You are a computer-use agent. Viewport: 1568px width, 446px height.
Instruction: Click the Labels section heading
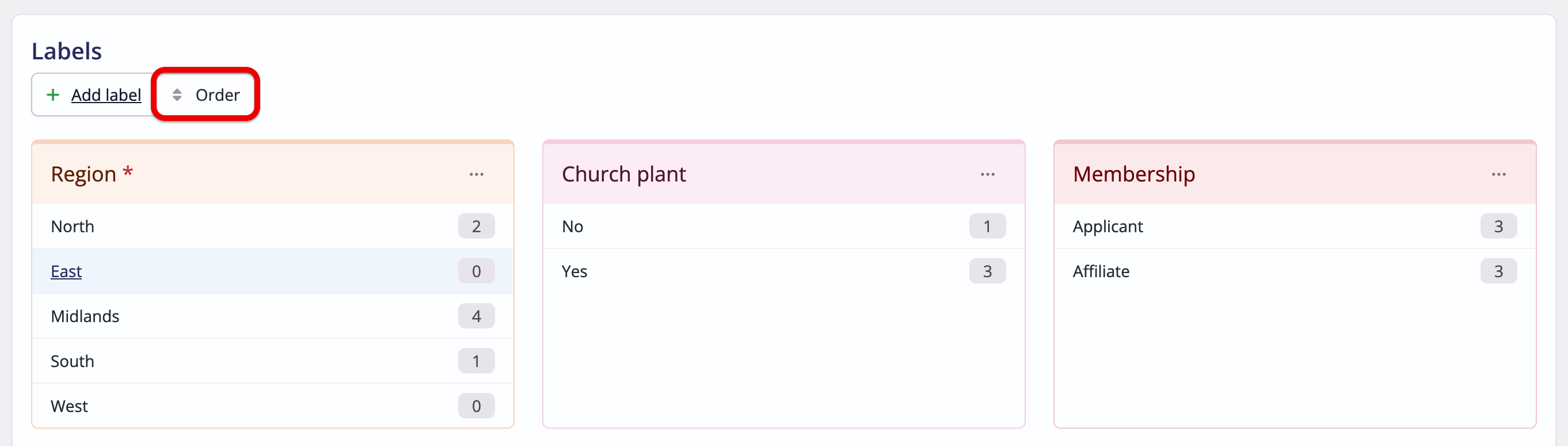pos(67,51)
